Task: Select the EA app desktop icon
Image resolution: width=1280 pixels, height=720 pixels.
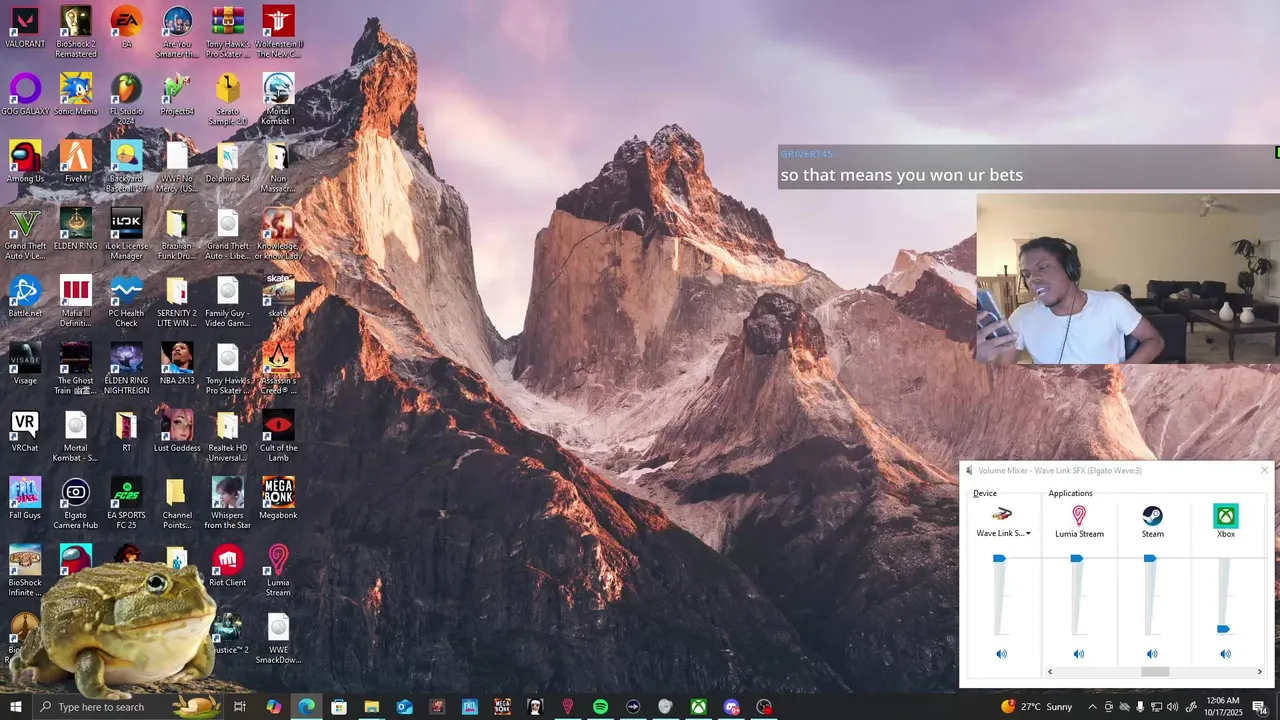Action: click(x=126, y=27)
